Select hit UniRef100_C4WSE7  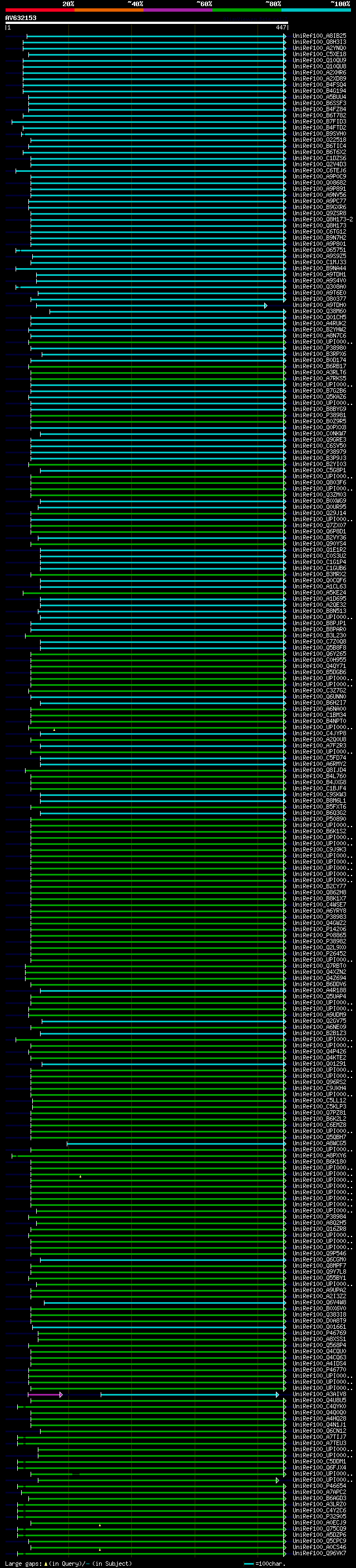[319, 904]
